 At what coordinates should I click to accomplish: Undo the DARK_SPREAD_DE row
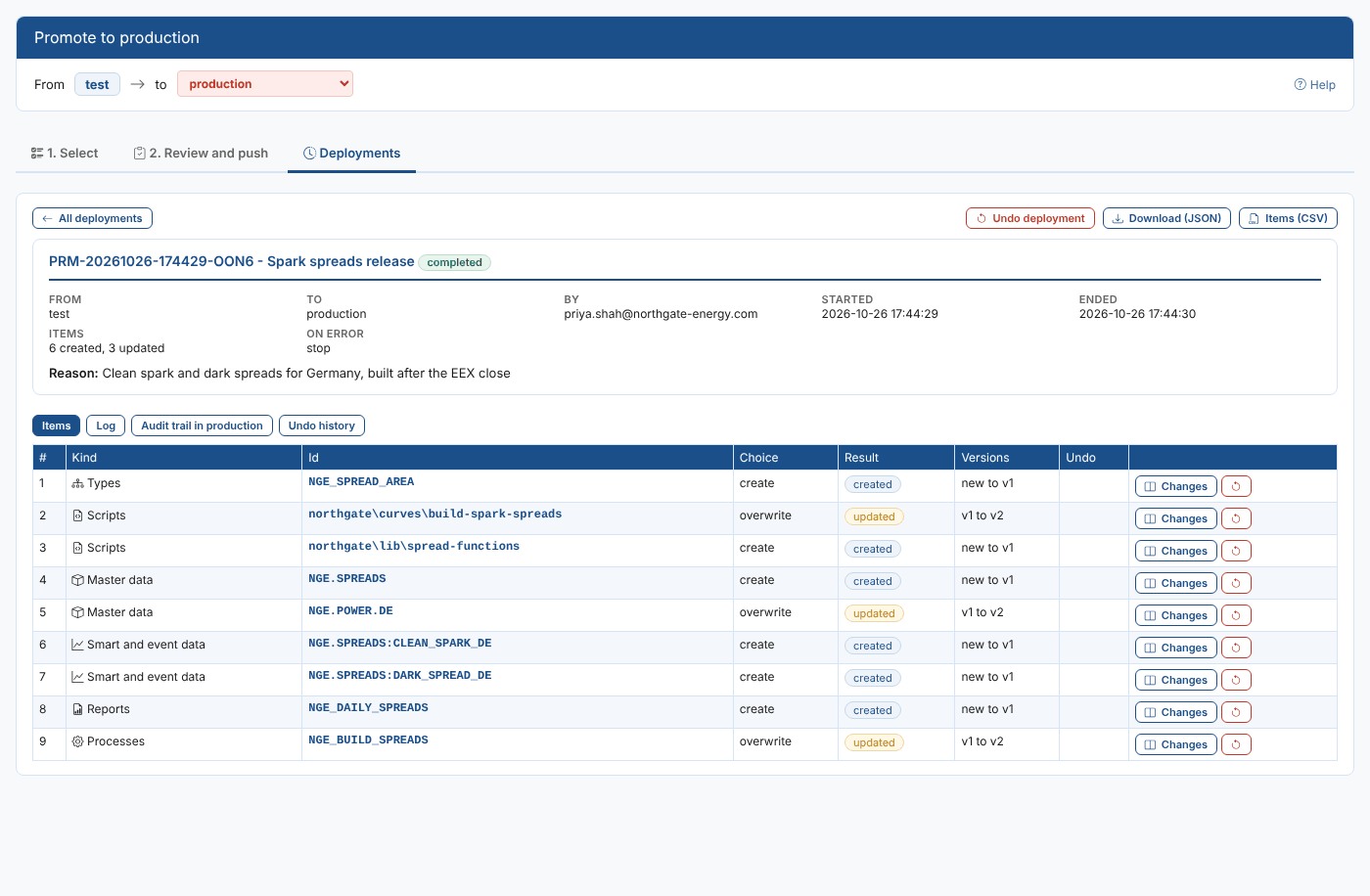coord(1236,680)
